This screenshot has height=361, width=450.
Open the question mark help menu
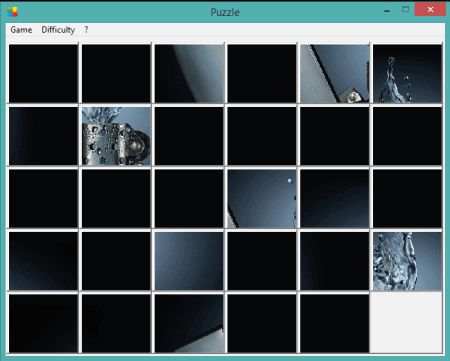point(86,30)
